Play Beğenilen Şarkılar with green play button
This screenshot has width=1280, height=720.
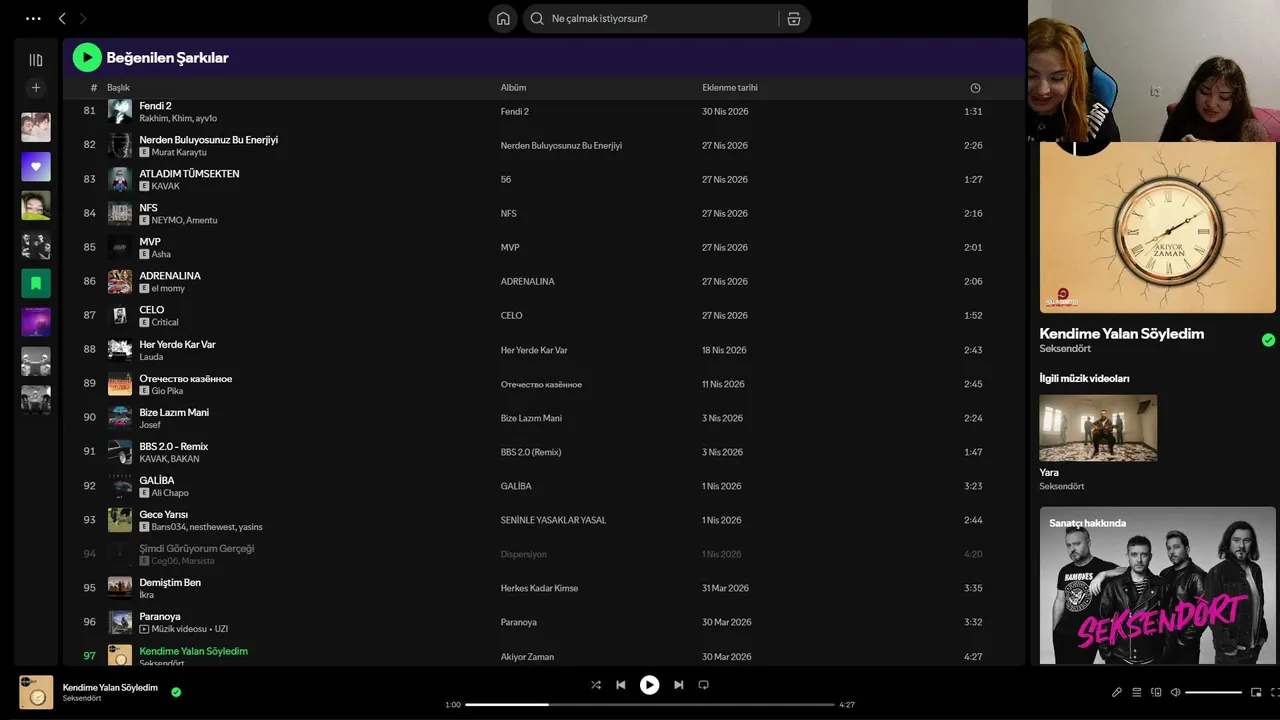[x=87, y=58]
